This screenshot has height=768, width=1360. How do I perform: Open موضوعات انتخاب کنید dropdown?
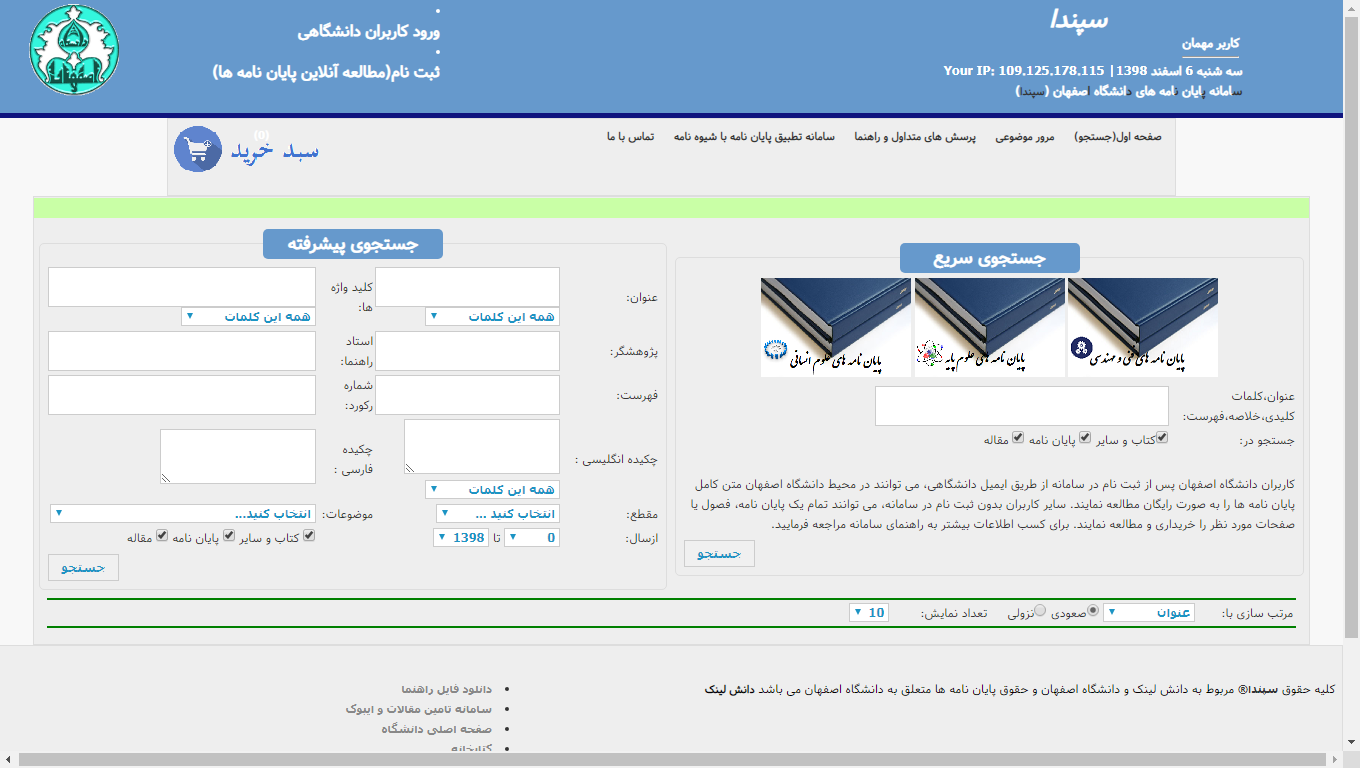point(183,513)
